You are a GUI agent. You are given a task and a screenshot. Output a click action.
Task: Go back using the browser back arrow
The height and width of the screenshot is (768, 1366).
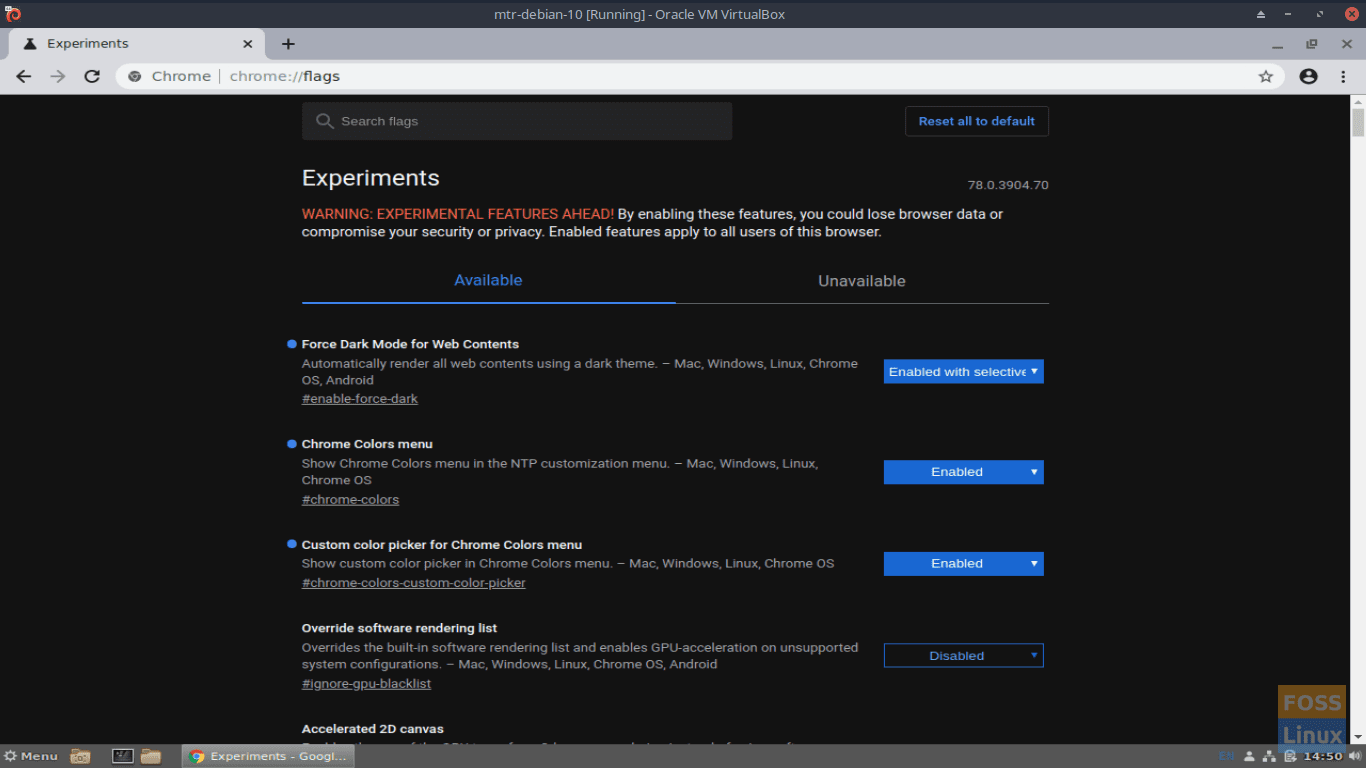point(24,76)
